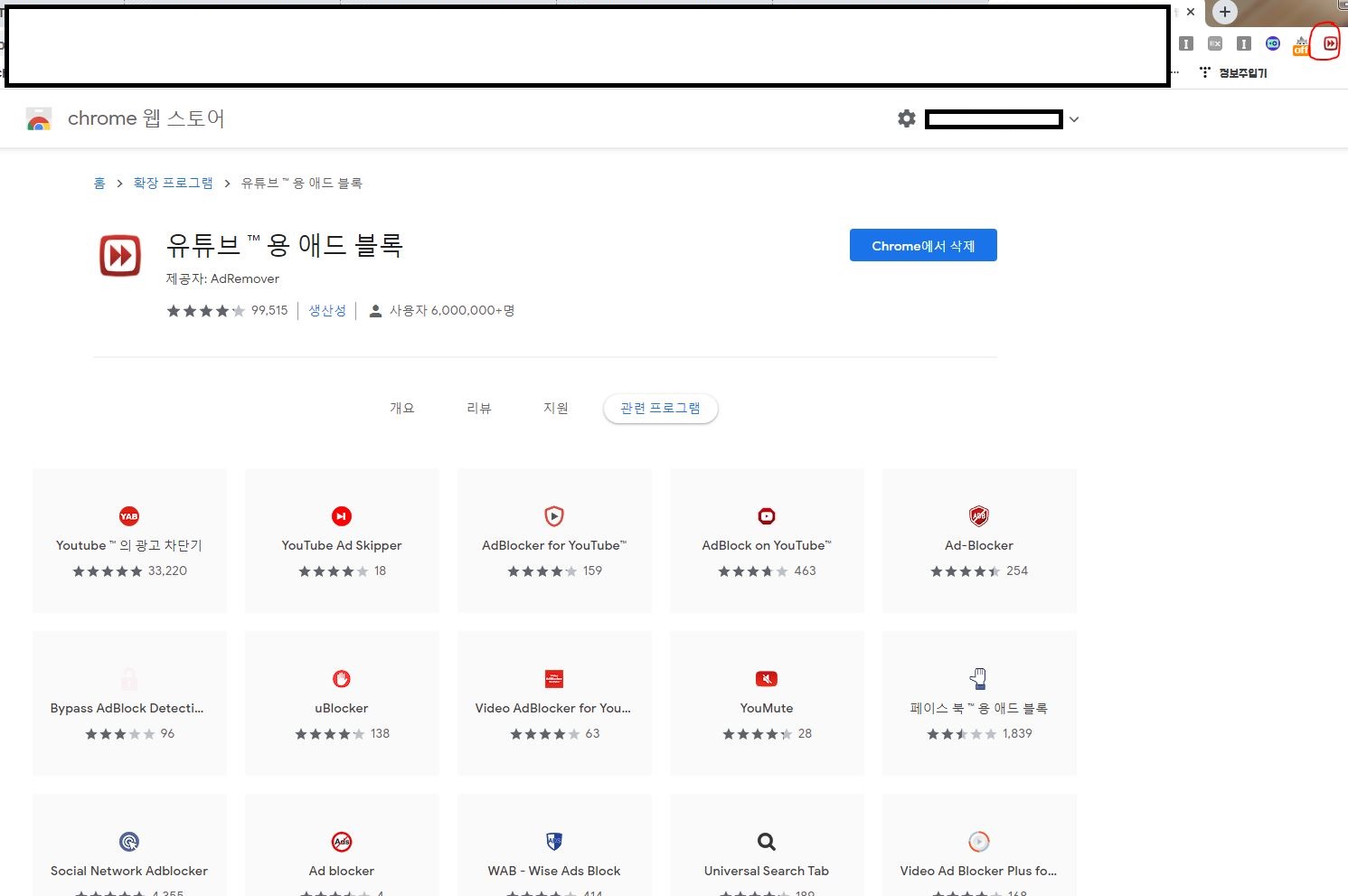Click the large 유튜브 애드 블록 extension icon

point(120,256)
